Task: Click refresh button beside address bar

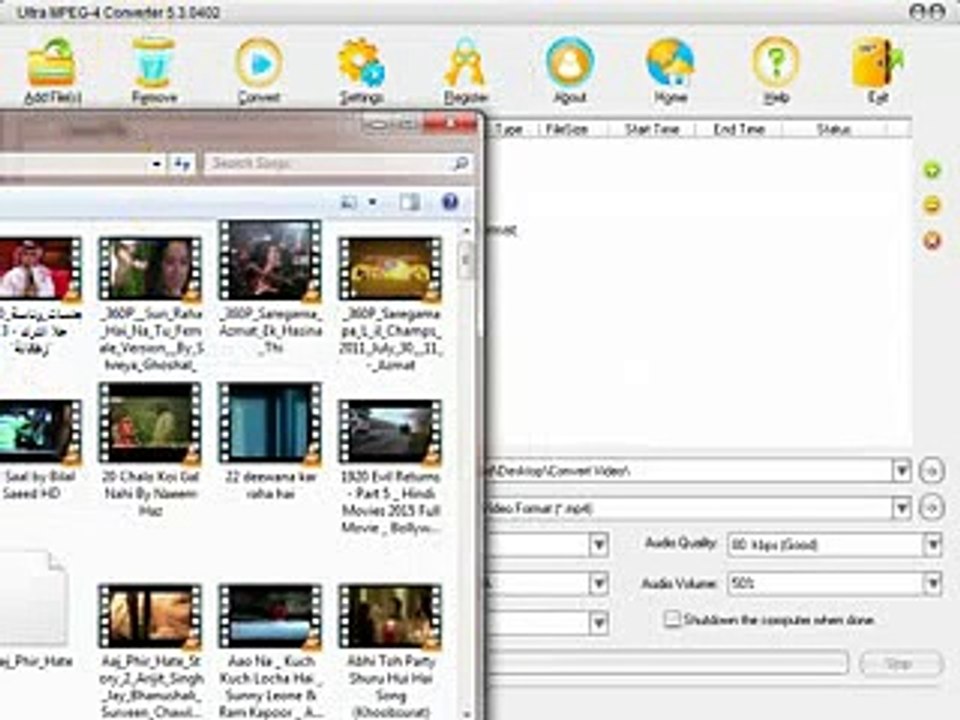Action: point(182,163)
